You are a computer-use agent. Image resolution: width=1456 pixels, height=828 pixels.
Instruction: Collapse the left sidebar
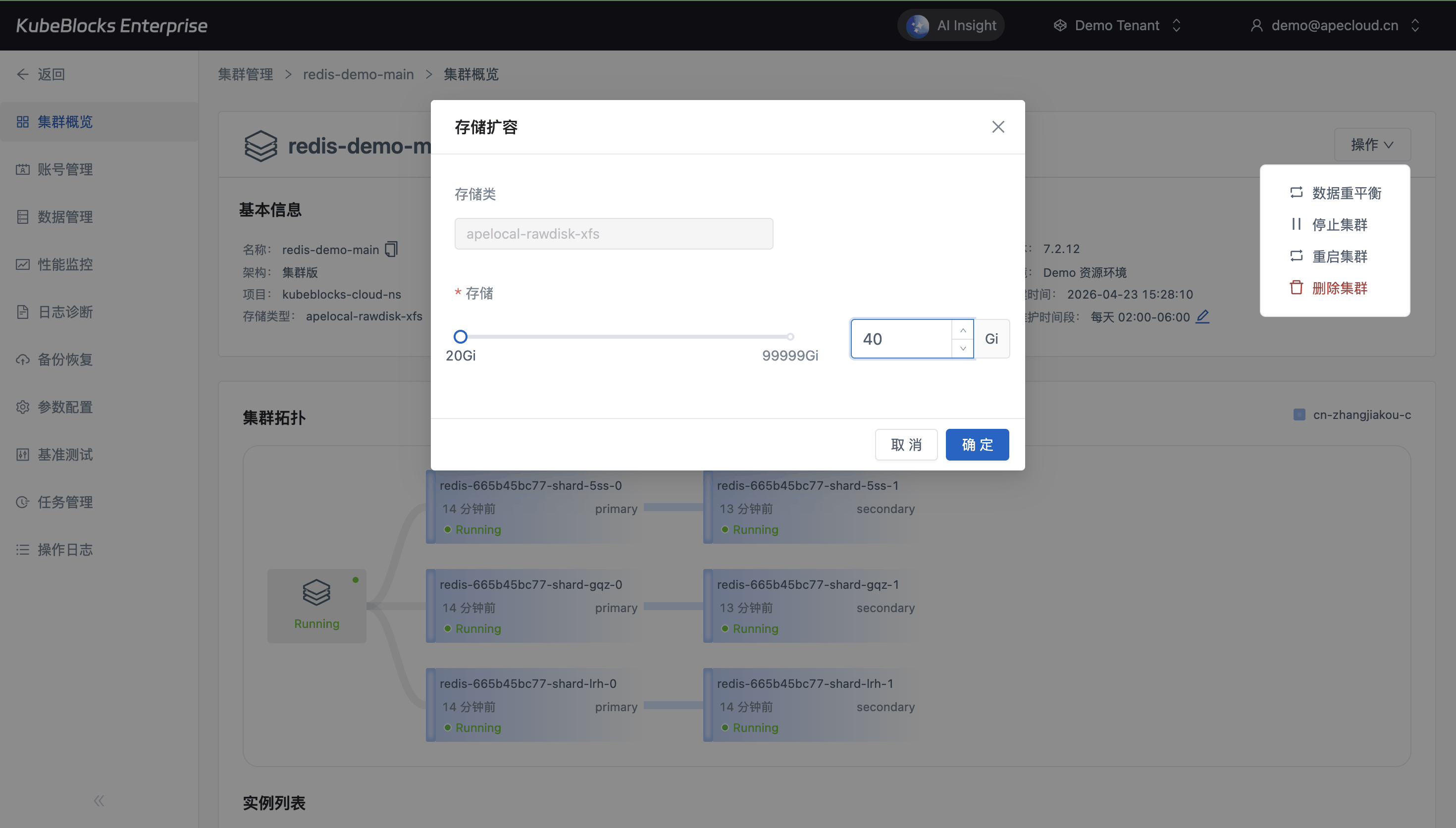click(x=99, y=801)
